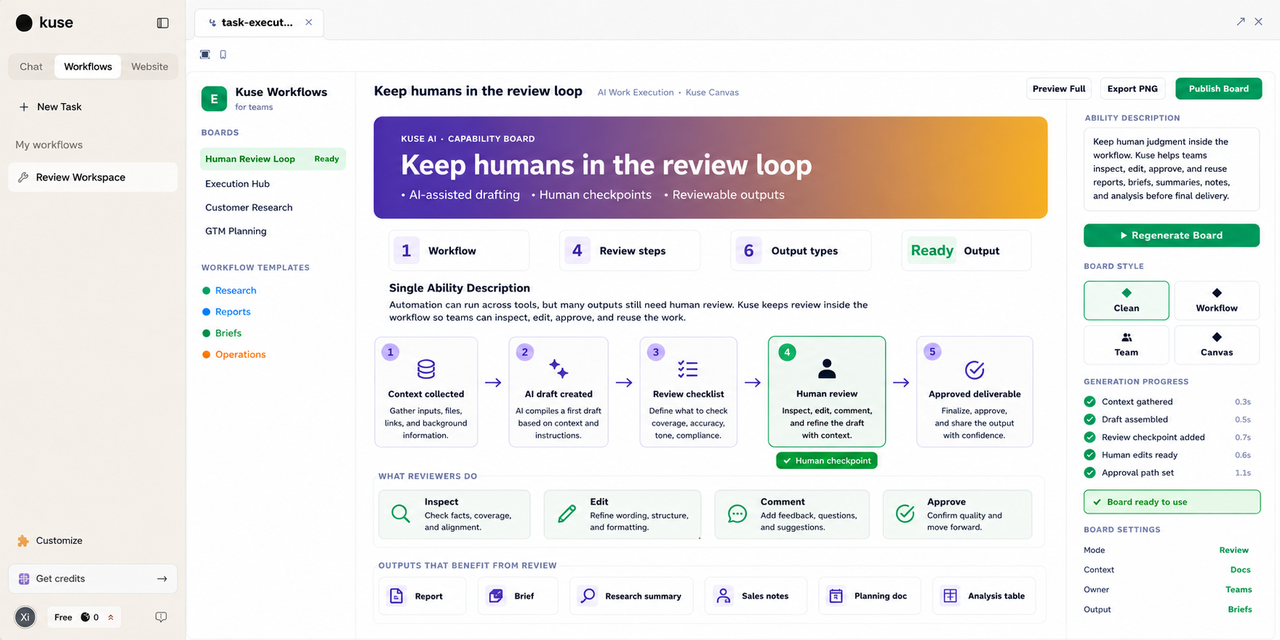Click the kuse logo circle

24,22
